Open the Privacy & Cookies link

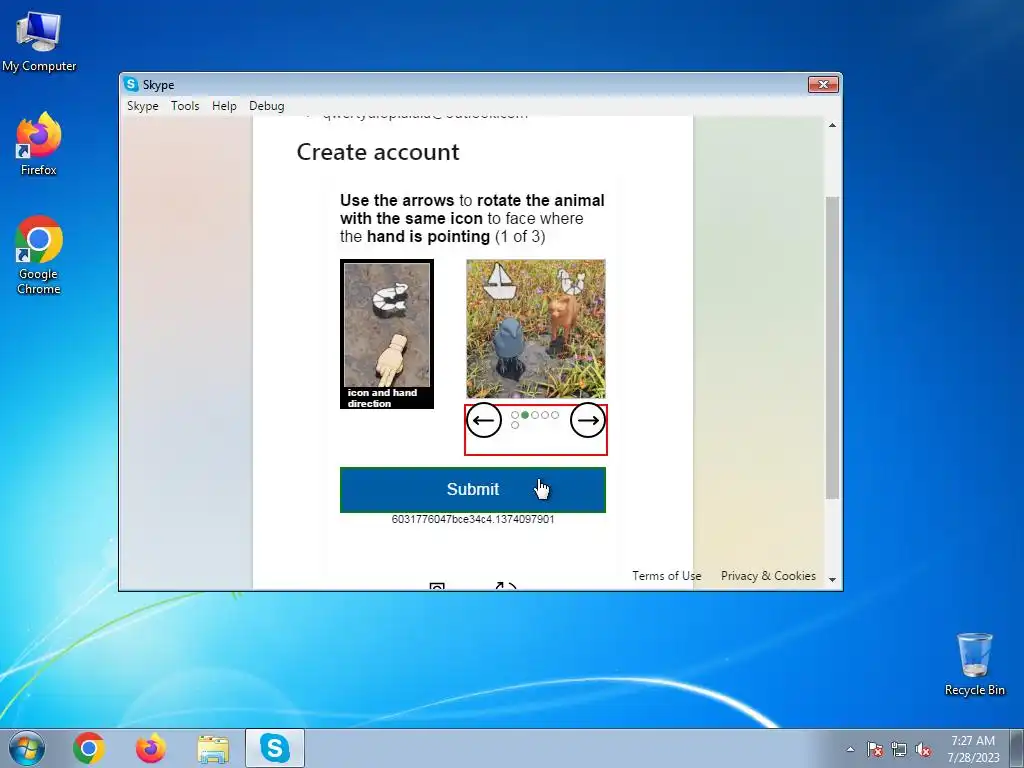768,576
